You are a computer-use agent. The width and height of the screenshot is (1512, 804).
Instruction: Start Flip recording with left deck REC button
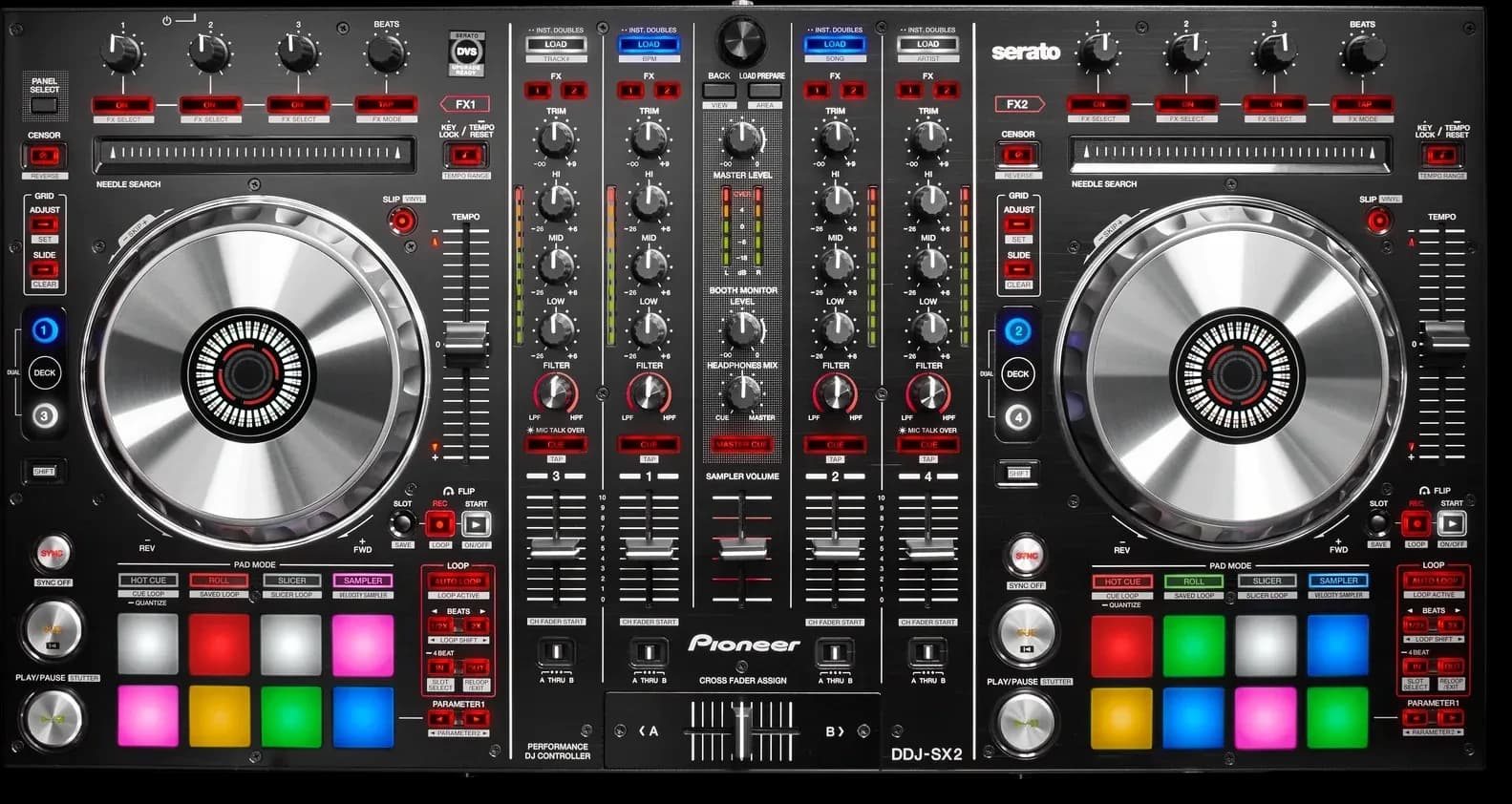439,523
